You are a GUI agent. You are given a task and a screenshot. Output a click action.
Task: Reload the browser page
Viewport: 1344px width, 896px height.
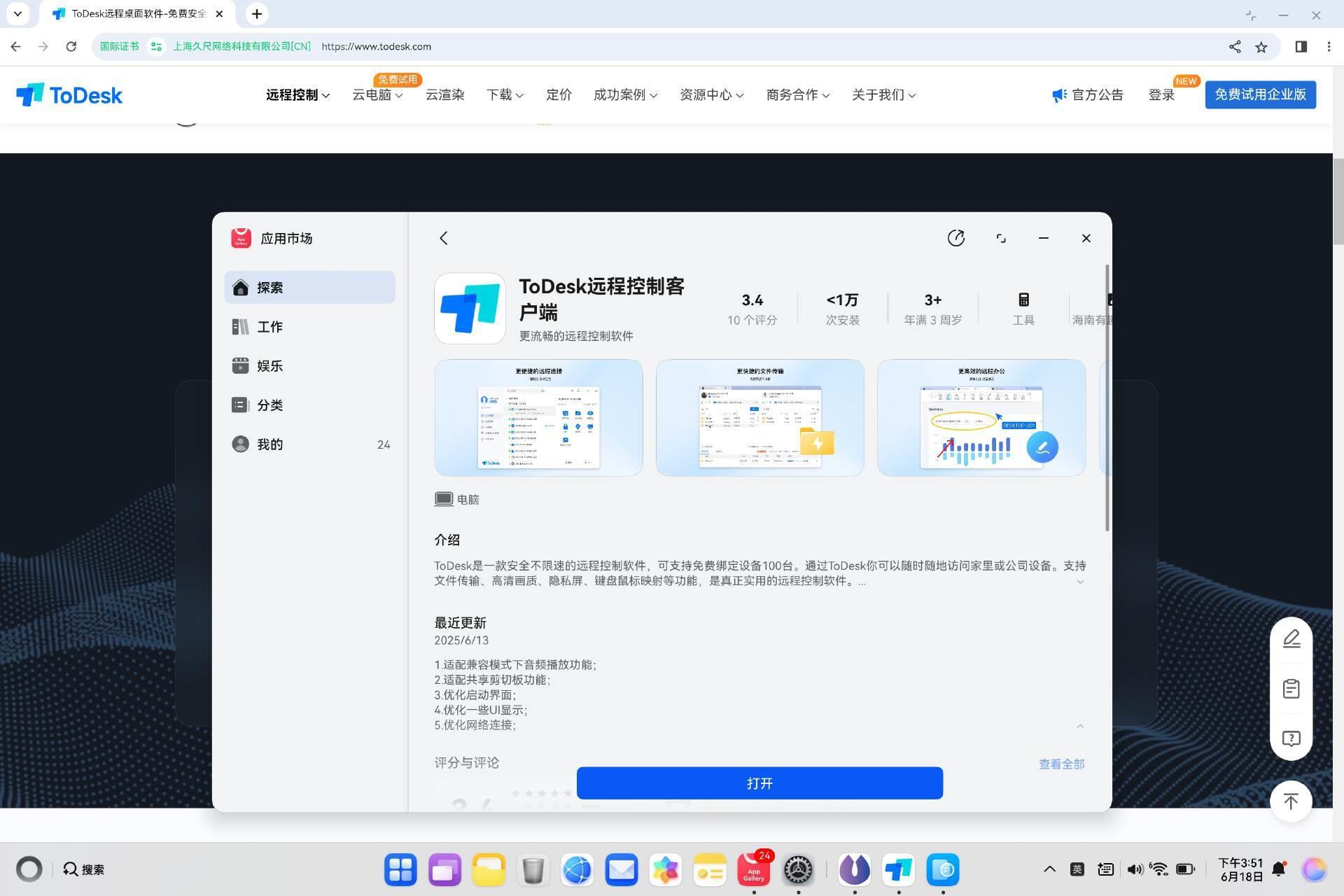tap(71, 46)
